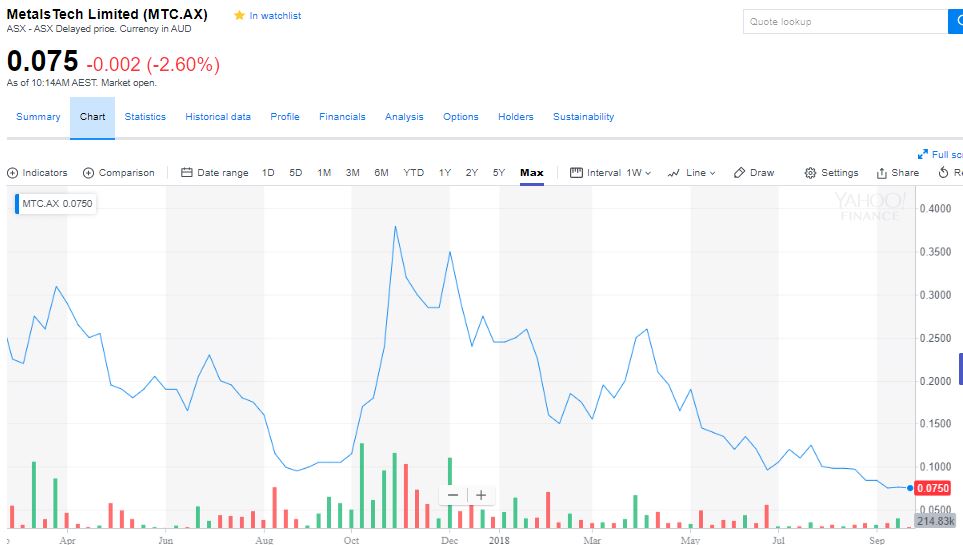Open the Statistics tab
The height and width of the screenshot is (545, 963).
[x=145, y=117]
